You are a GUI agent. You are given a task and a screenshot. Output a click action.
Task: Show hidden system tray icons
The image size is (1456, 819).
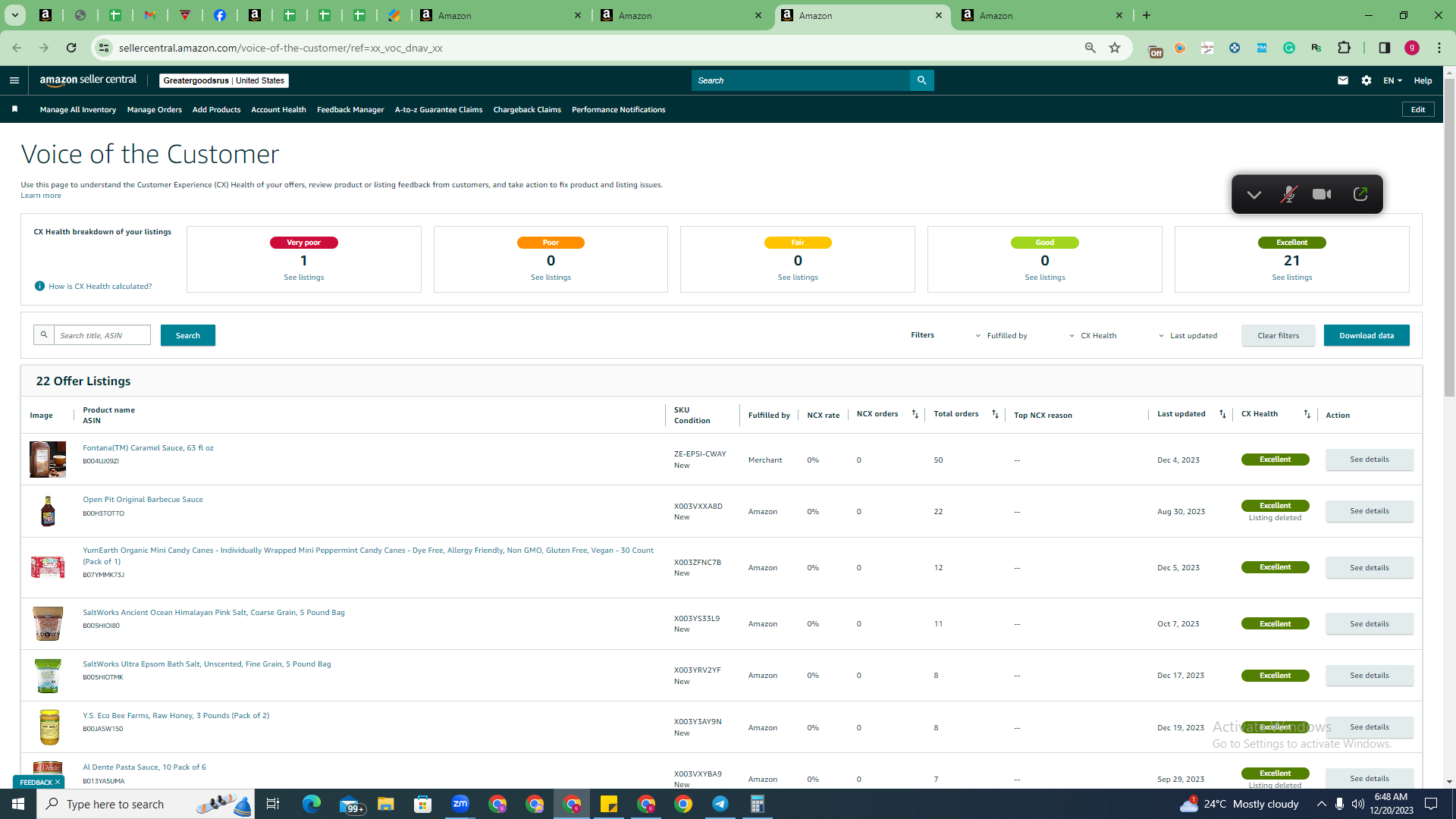tap(1321, 804)
